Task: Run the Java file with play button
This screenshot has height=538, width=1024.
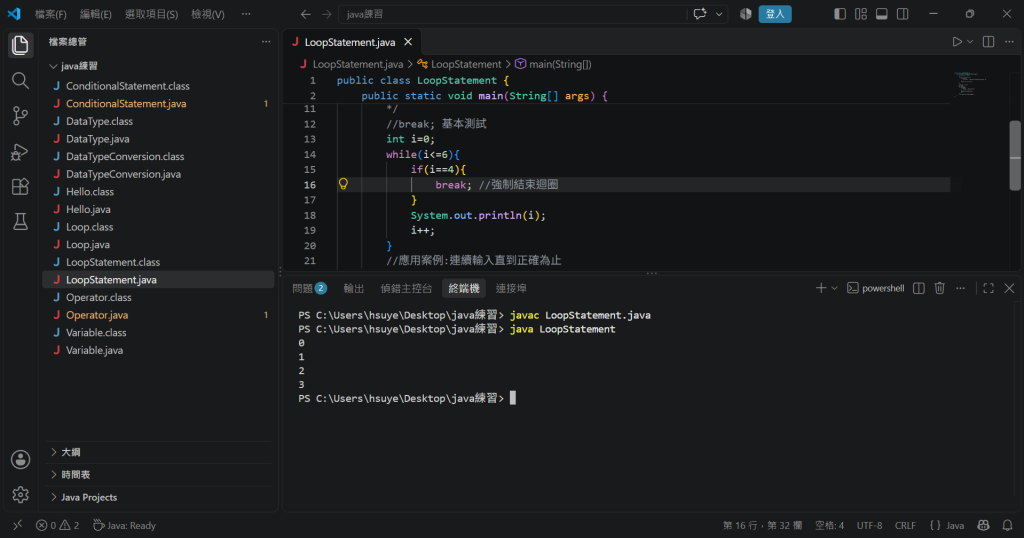Action: (957, 42)
